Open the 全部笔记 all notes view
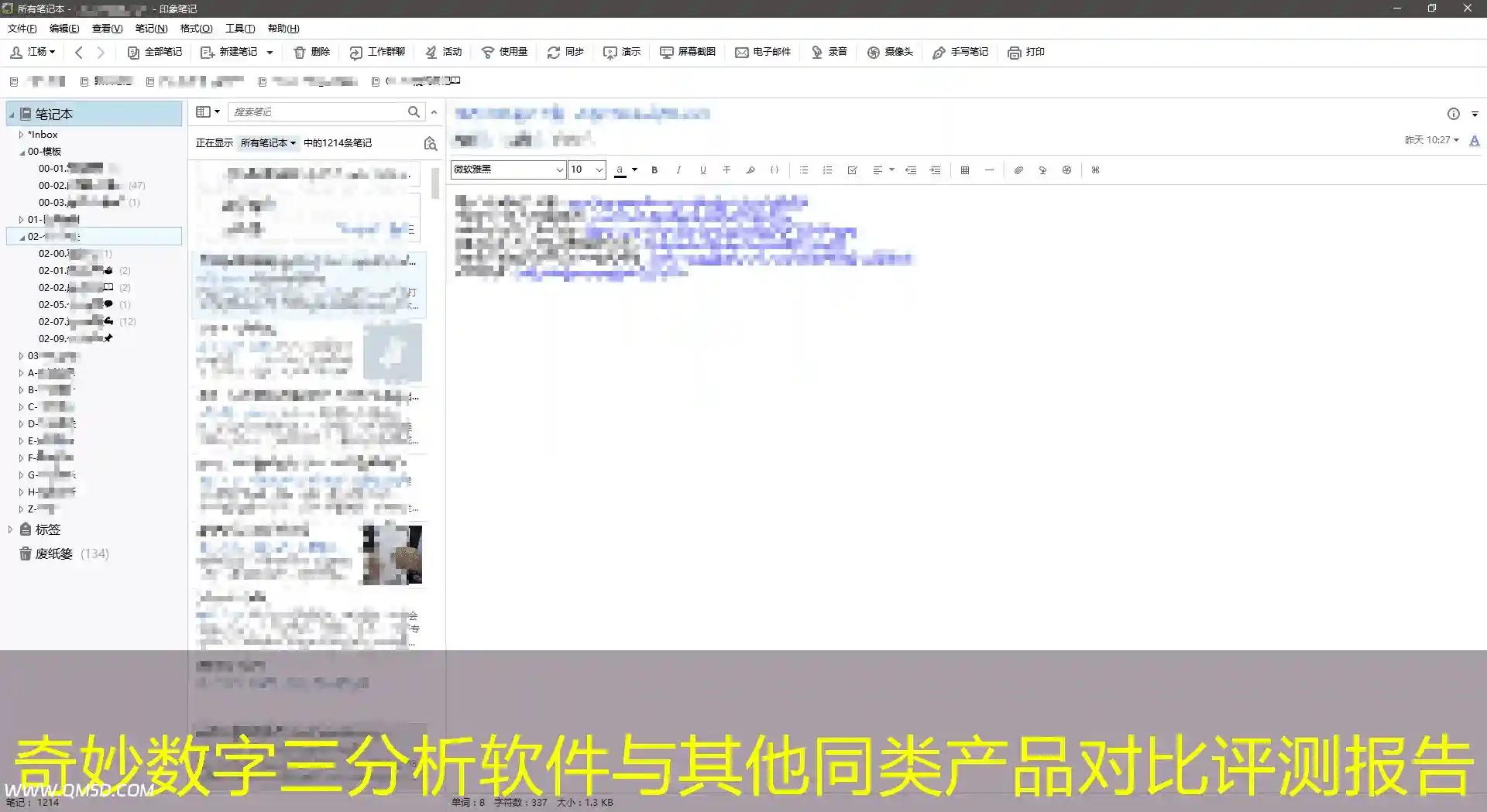The height and width of the screenshot is (812, 1487). tap(154, 52)
